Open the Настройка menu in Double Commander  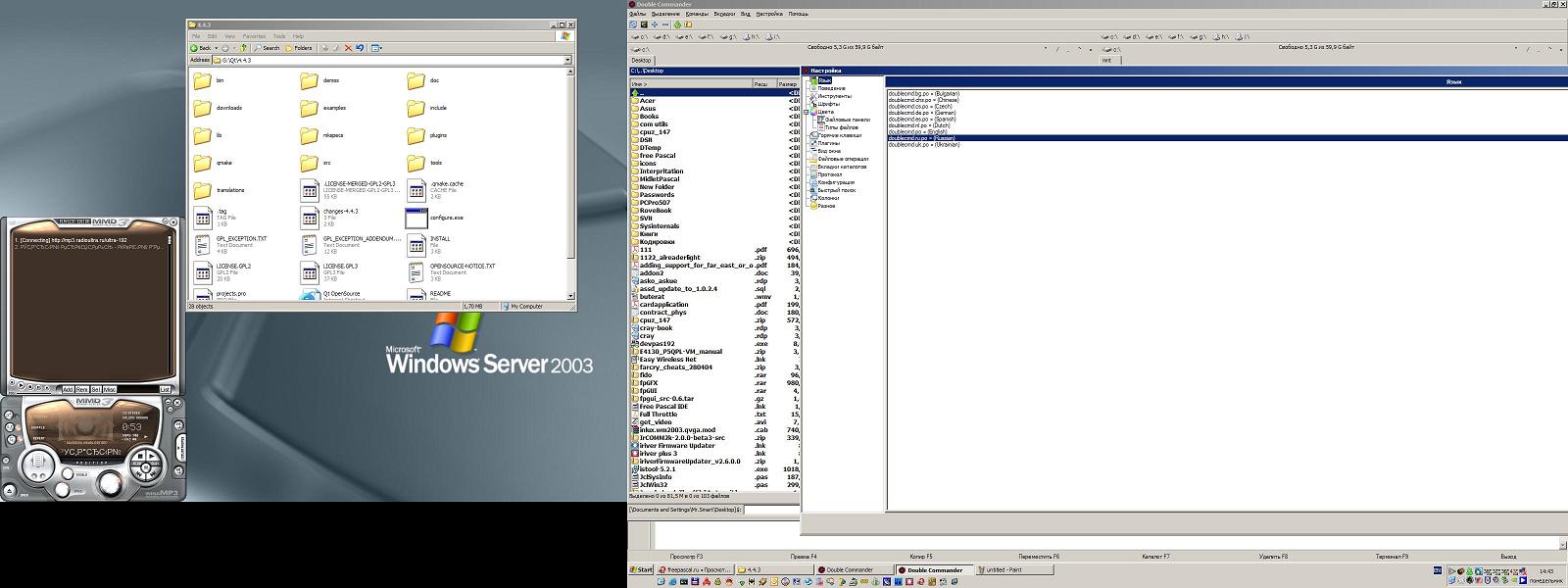point(771,14)
